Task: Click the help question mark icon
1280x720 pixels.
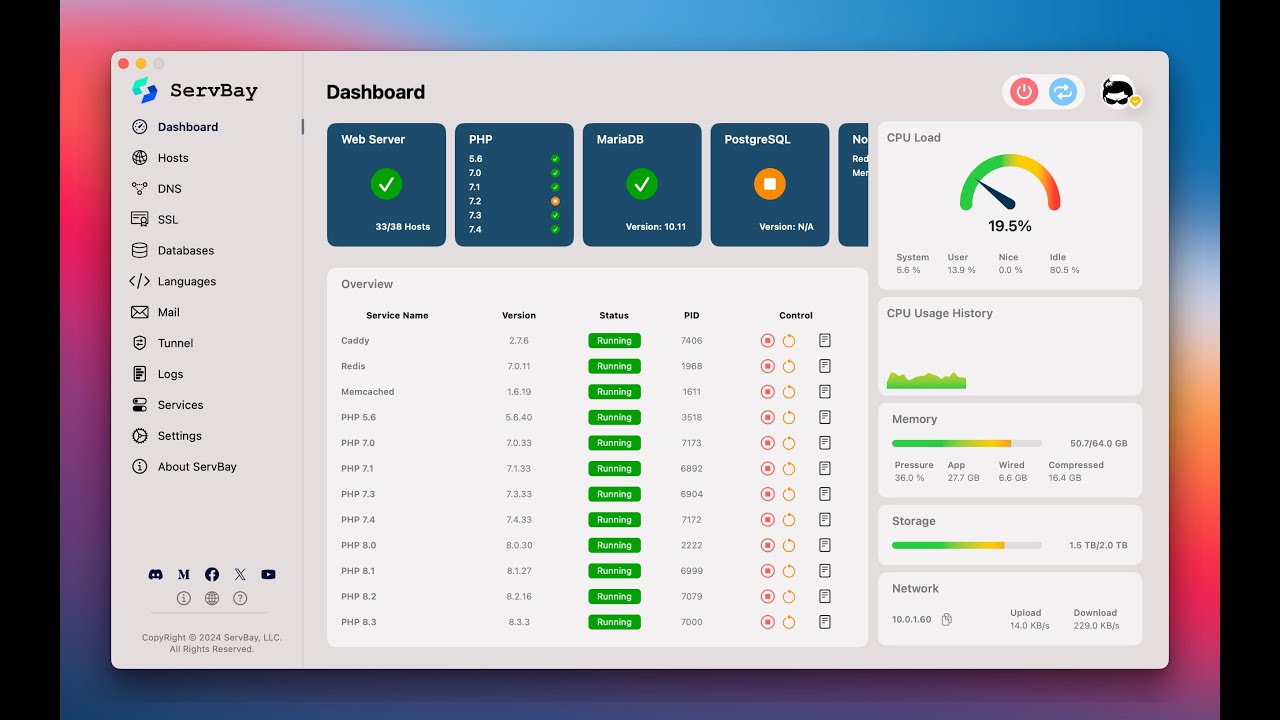Action: click(240, 598)
